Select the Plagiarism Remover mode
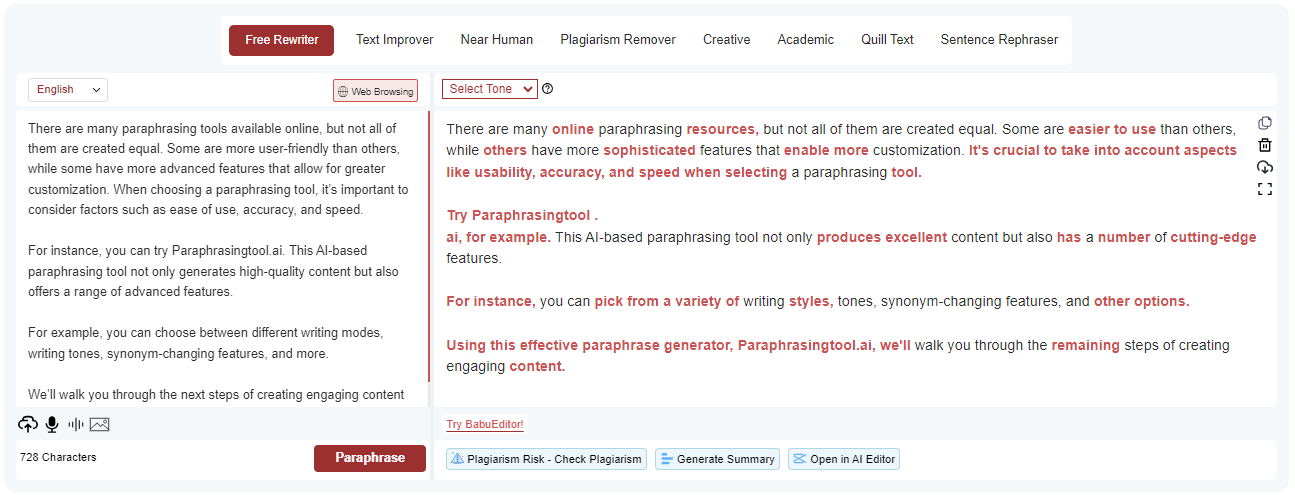The height and width of the screenshot is (495, 1295). [x=618, y=40]
